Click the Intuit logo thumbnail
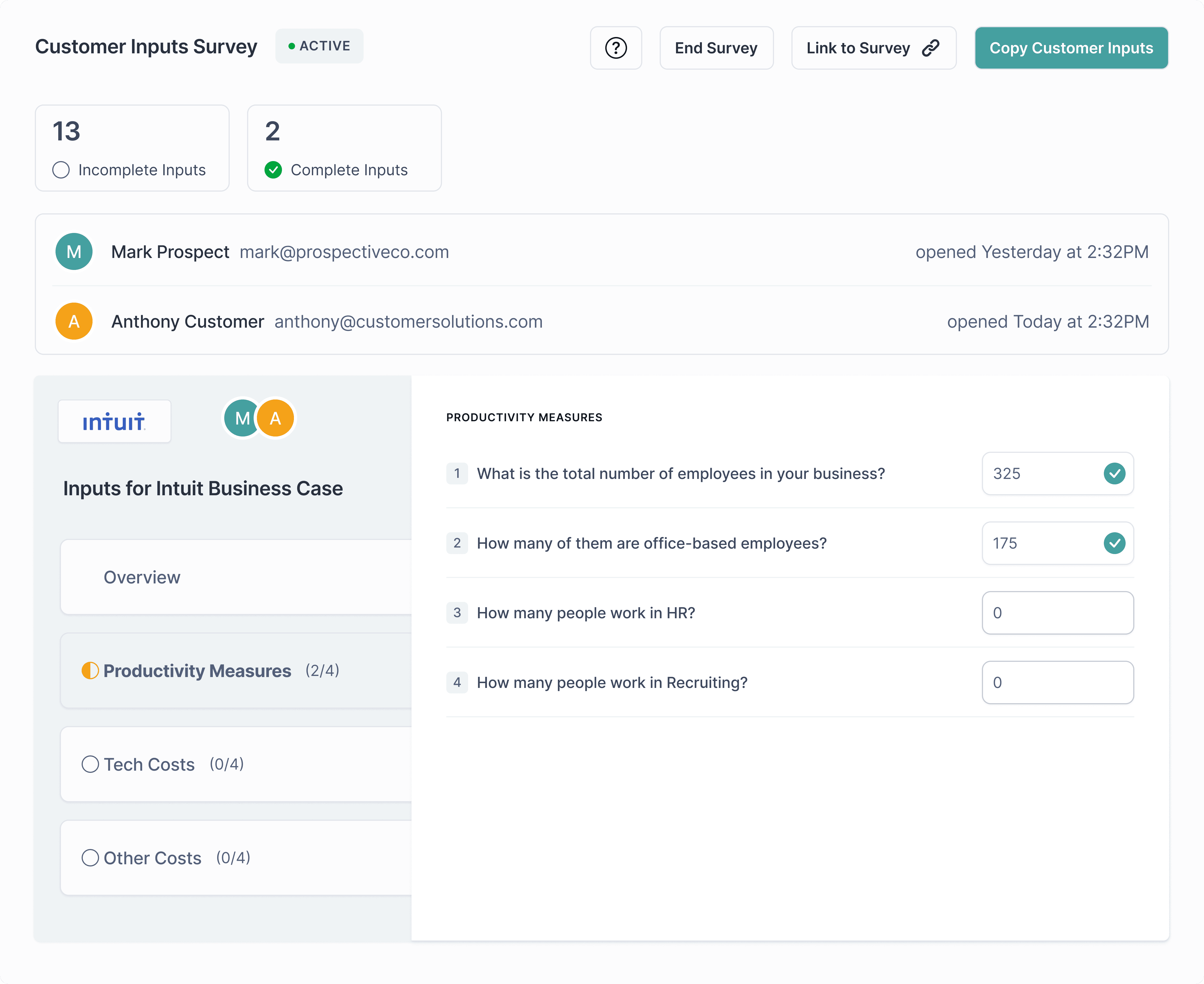1204x984 pixels. pos(115,422)
